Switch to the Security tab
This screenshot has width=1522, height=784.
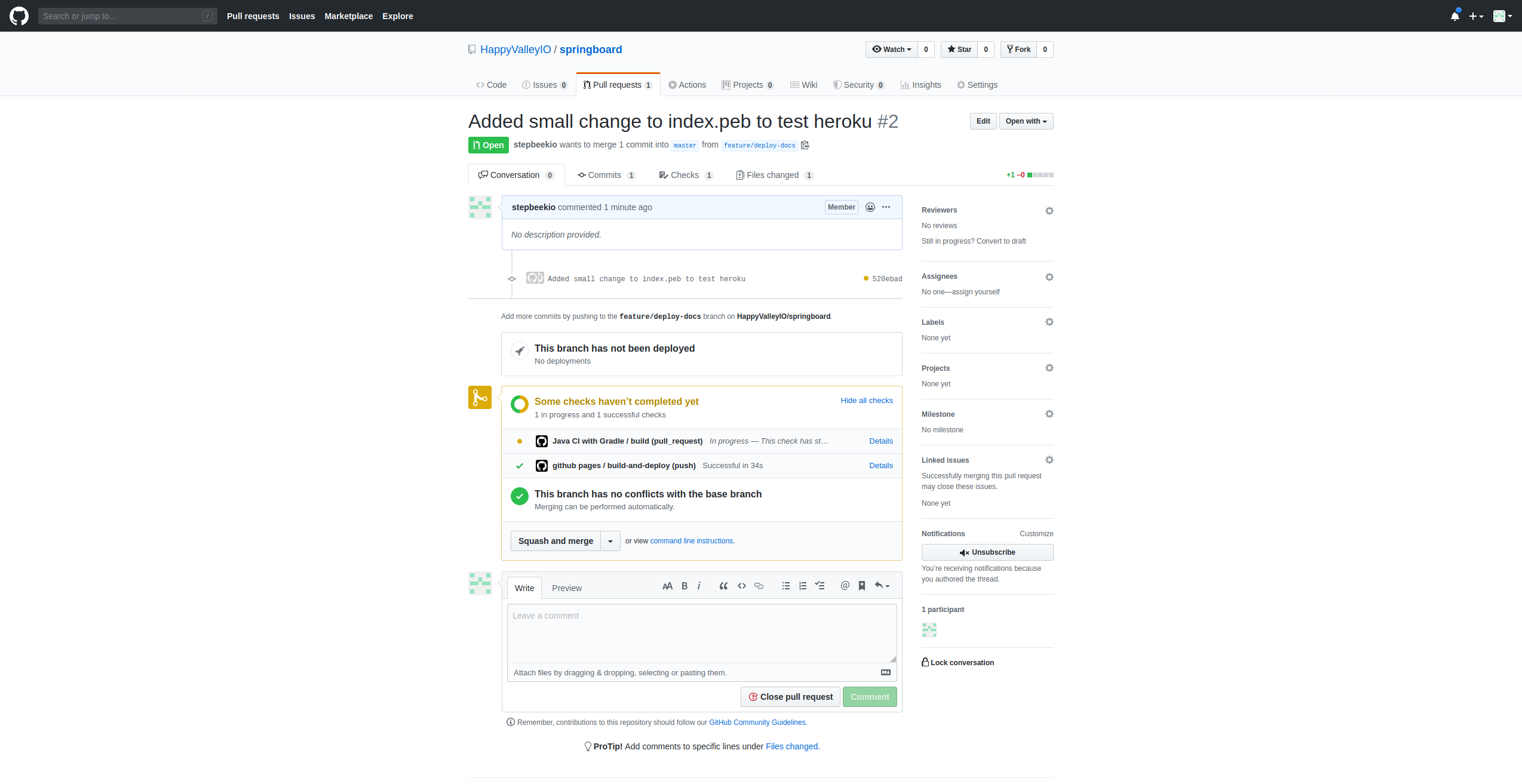click(x=858, y=85)
